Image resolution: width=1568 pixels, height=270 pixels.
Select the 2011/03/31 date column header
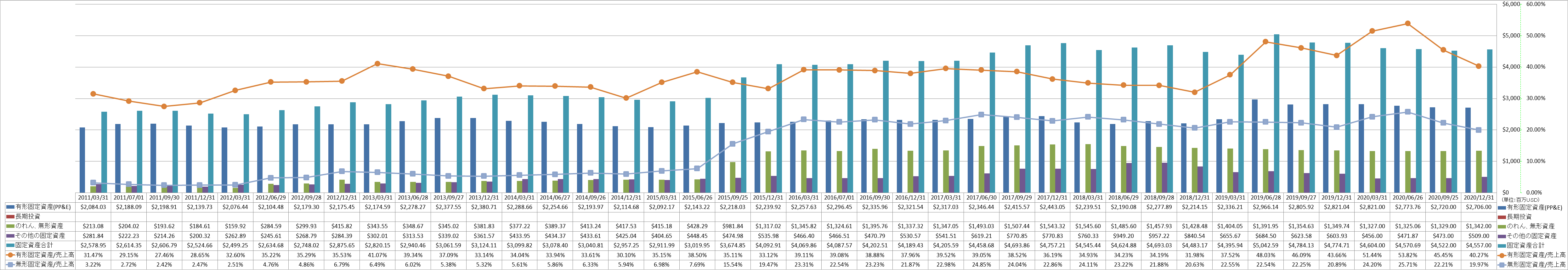[93, 197]
